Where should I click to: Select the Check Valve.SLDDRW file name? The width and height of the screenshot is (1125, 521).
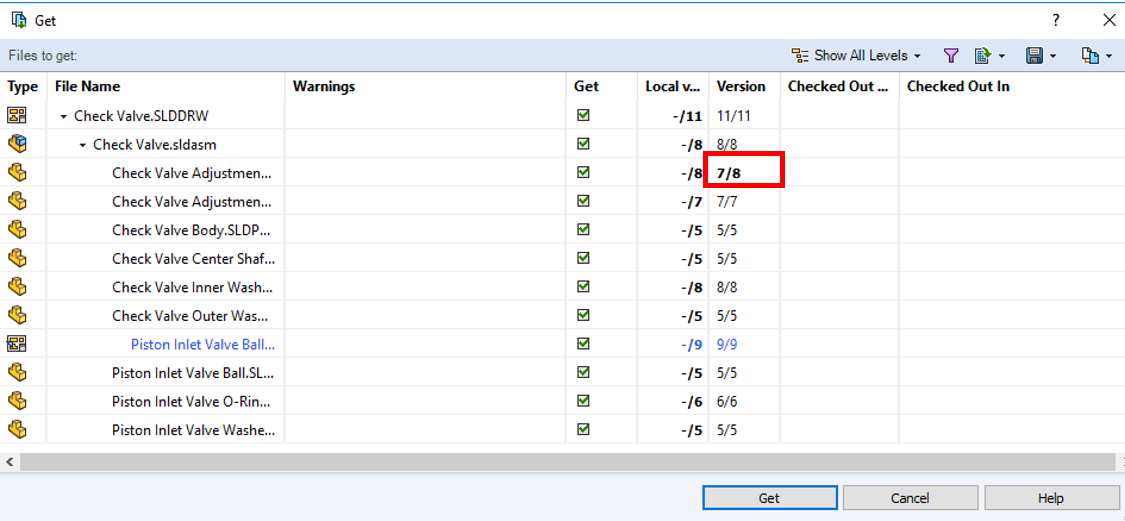[141, 116]
